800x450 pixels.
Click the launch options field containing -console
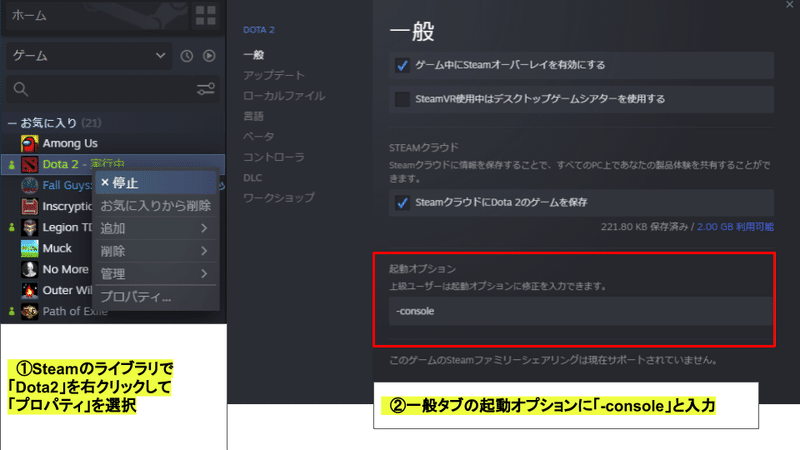click(581, 311)
